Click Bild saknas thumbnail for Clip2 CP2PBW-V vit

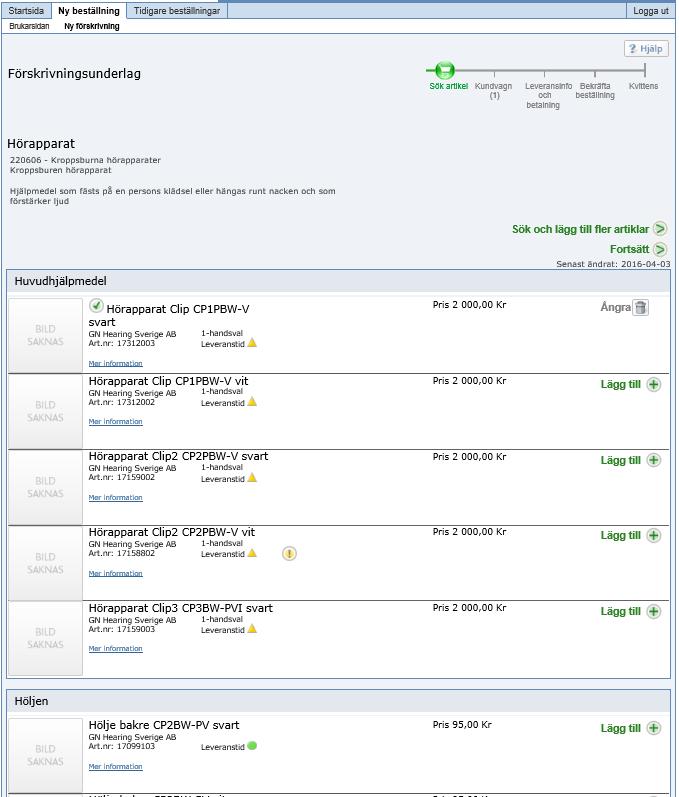[x=45, y=563]
